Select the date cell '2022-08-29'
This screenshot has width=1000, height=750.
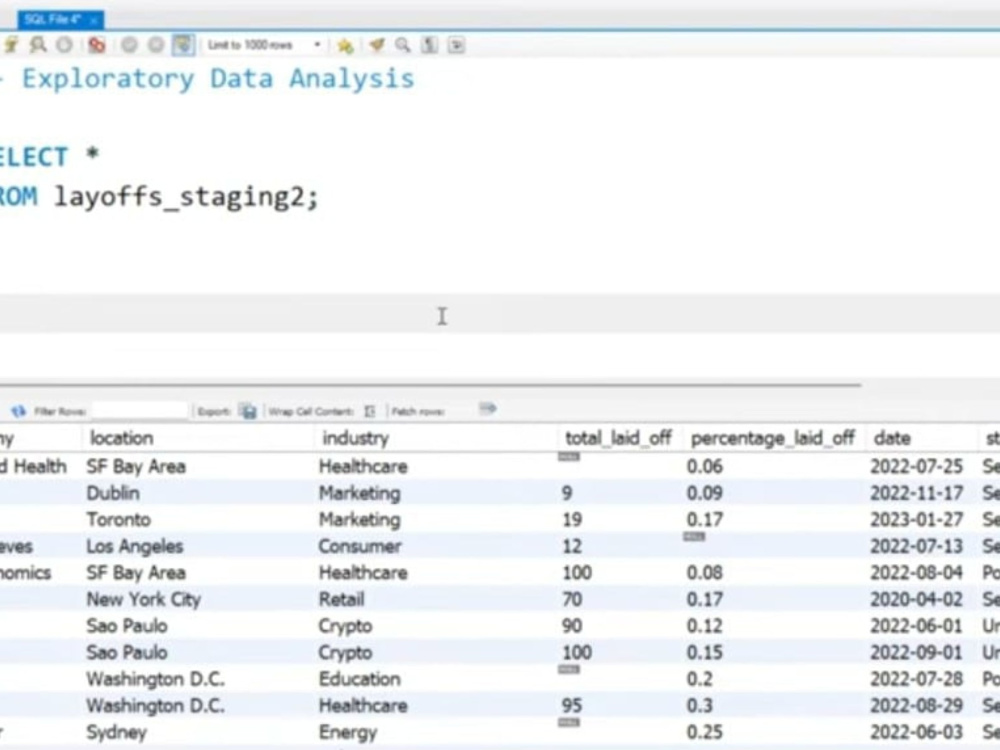click(916, 705)
